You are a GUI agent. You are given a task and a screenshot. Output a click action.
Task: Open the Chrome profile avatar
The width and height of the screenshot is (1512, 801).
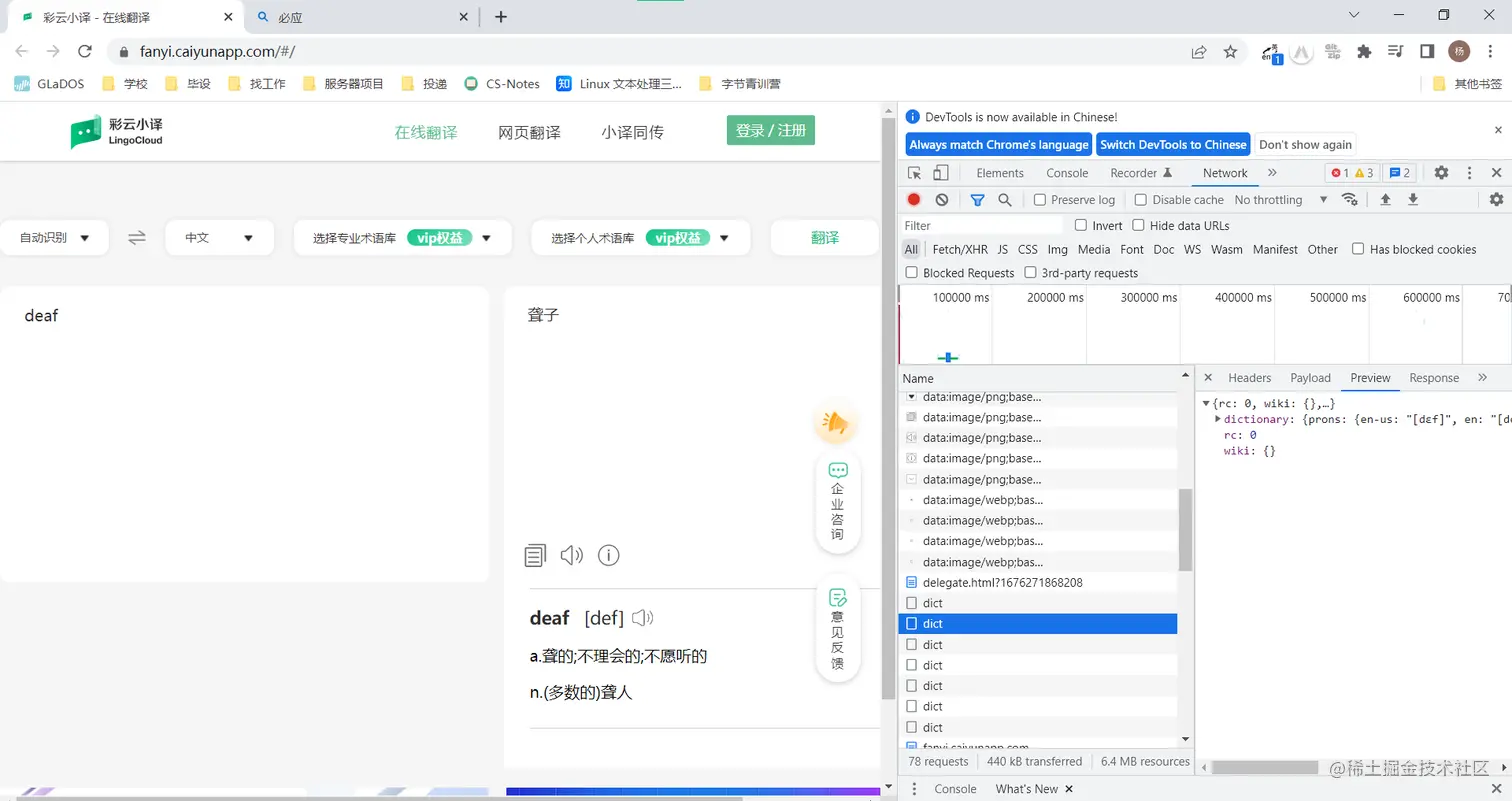(x=1459, y=52)
